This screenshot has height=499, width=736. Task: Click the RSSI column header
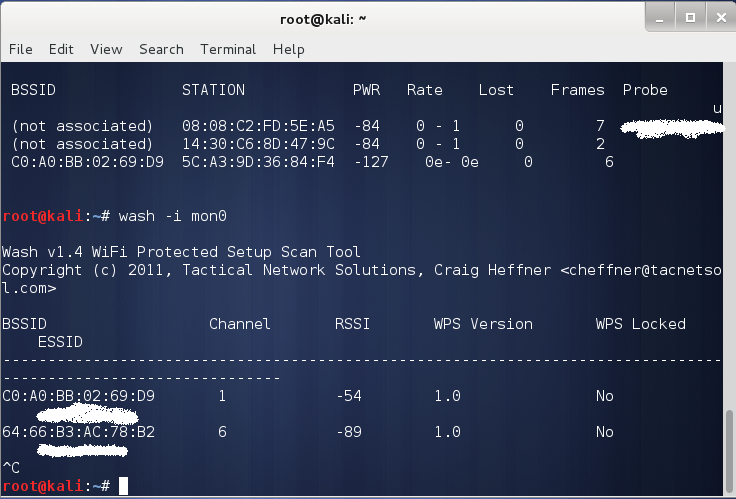click(x=352, y=324)
